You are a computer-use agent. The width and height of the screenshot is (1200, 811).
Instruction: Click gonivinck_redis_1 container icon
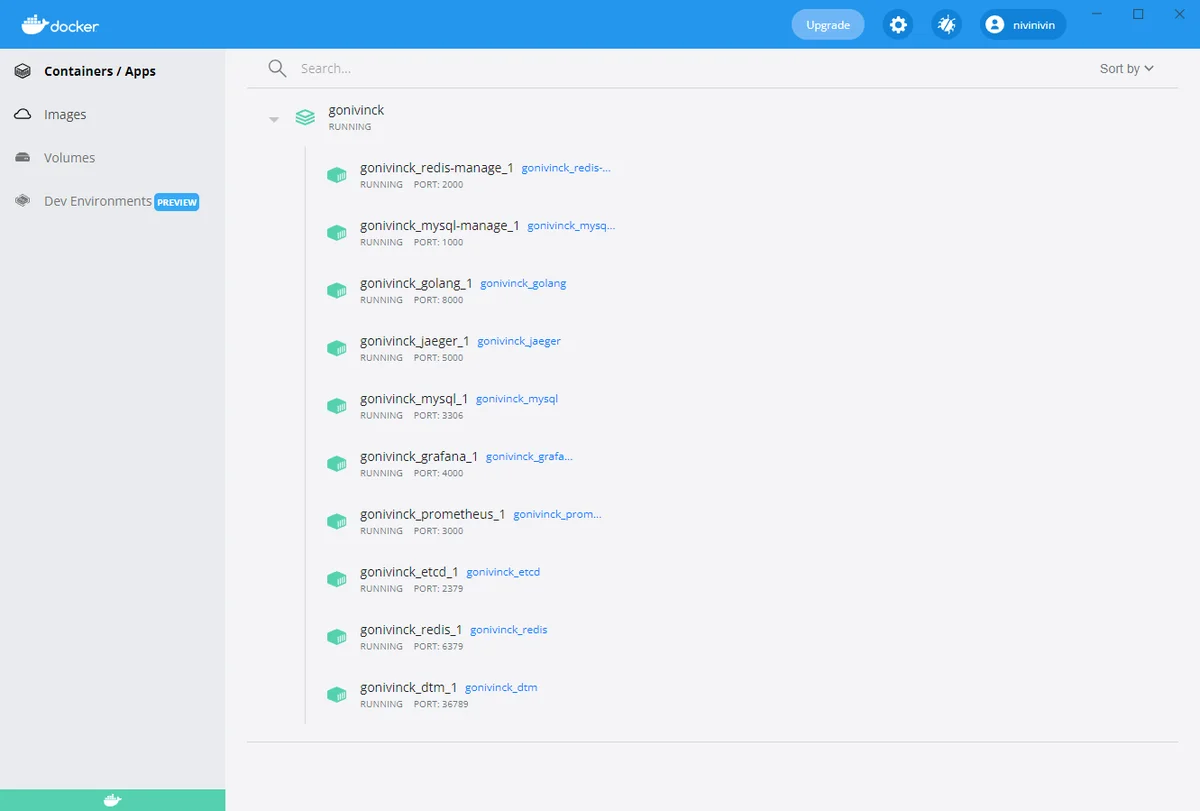(337, 637)
